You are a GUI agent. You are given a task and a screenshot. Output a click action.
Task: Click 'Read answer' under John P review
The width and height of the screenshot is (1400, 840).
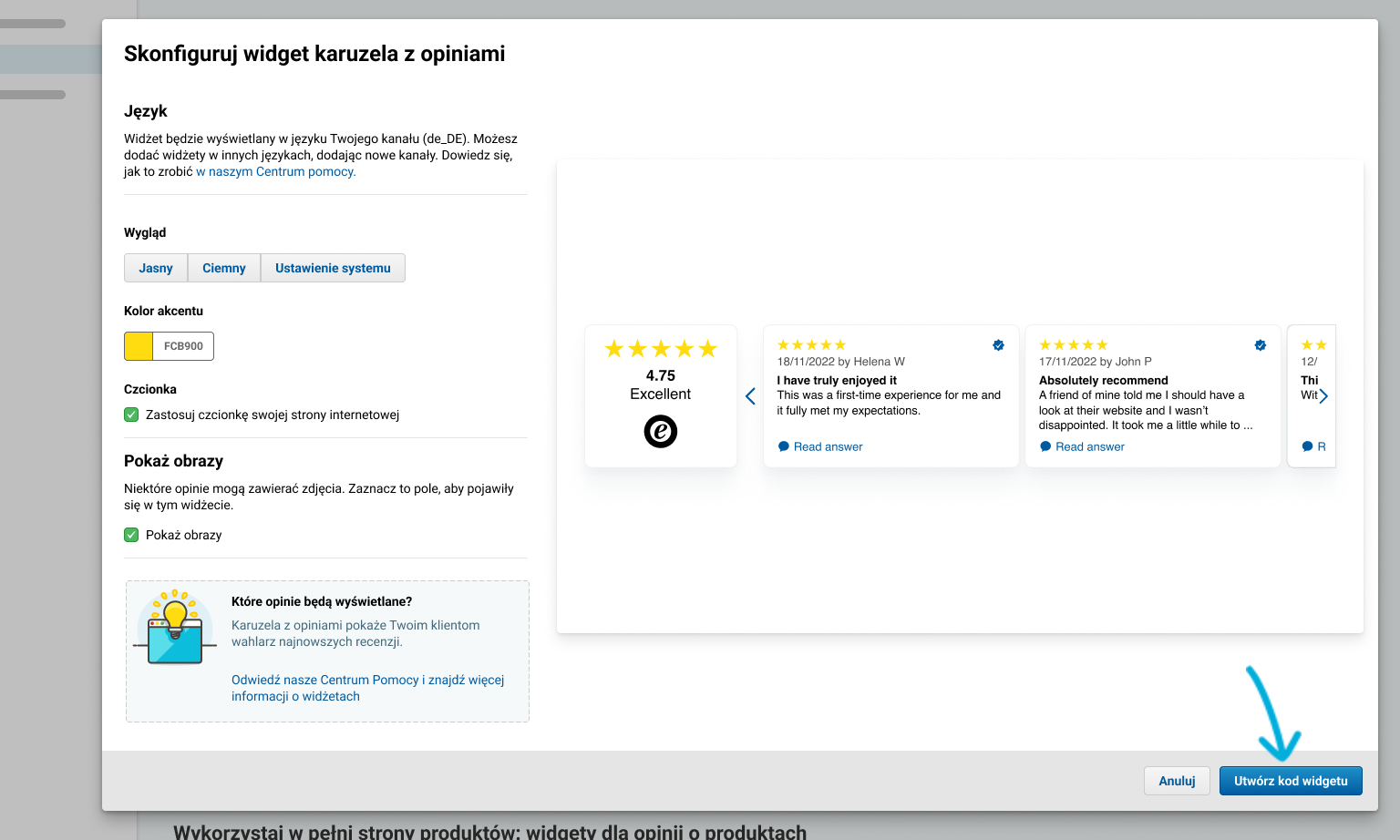click(1090, 446)
